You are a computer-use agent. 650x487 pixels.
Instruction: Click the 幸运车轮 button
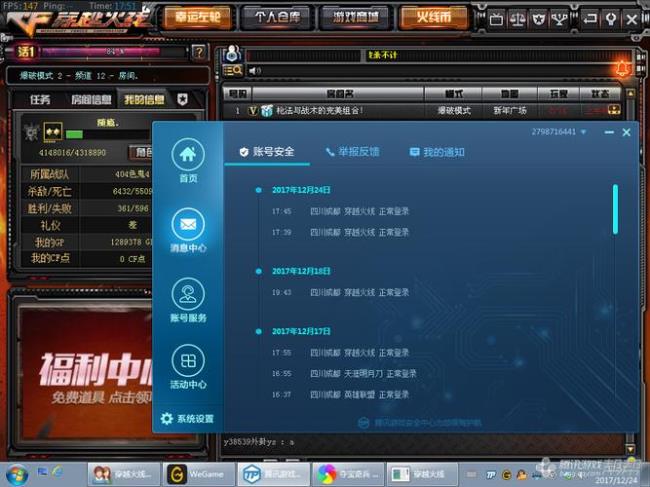[x=198, y=17]
